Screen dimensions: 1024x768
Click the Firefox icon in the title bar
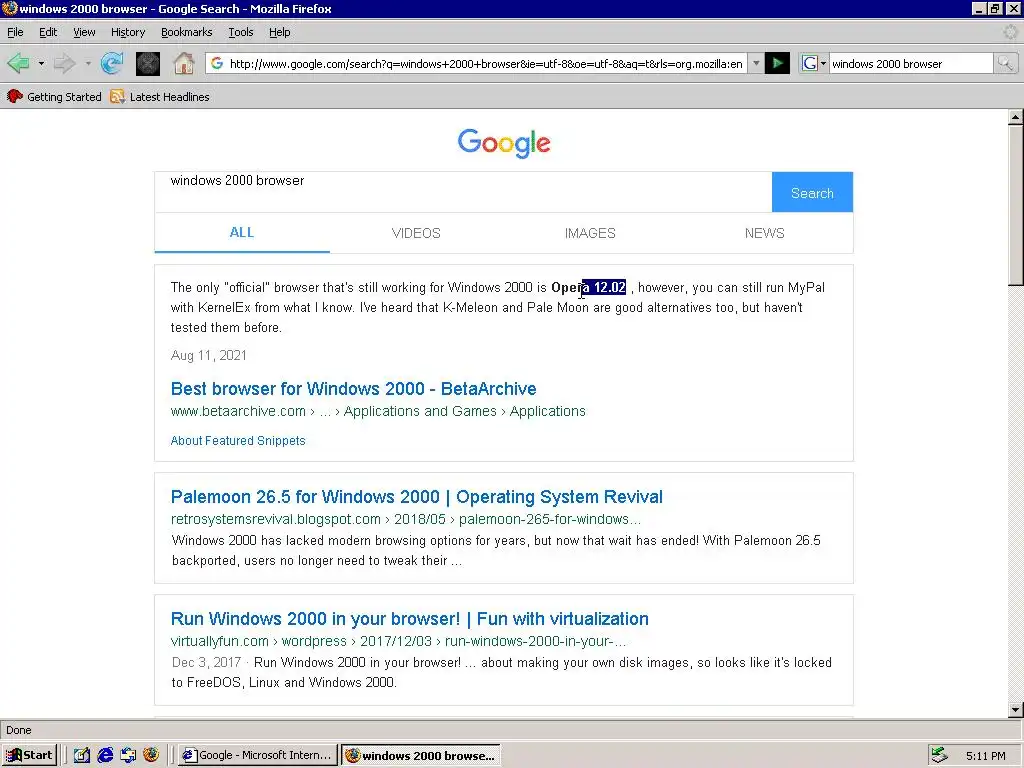(9, 8)
